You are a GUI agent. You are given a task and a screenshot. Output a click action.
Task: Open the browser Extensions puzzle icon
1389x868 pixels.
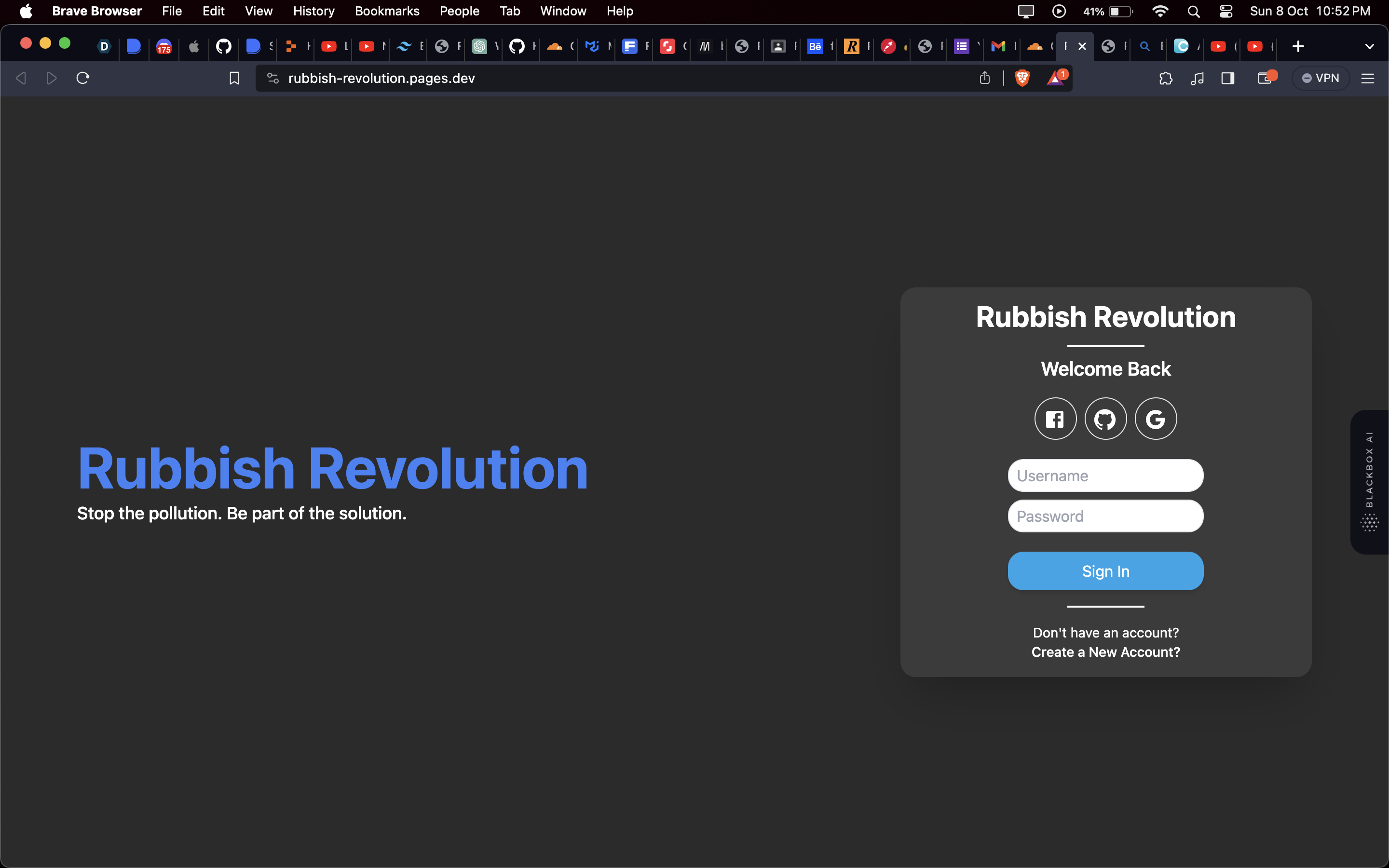click(1166, 78)
